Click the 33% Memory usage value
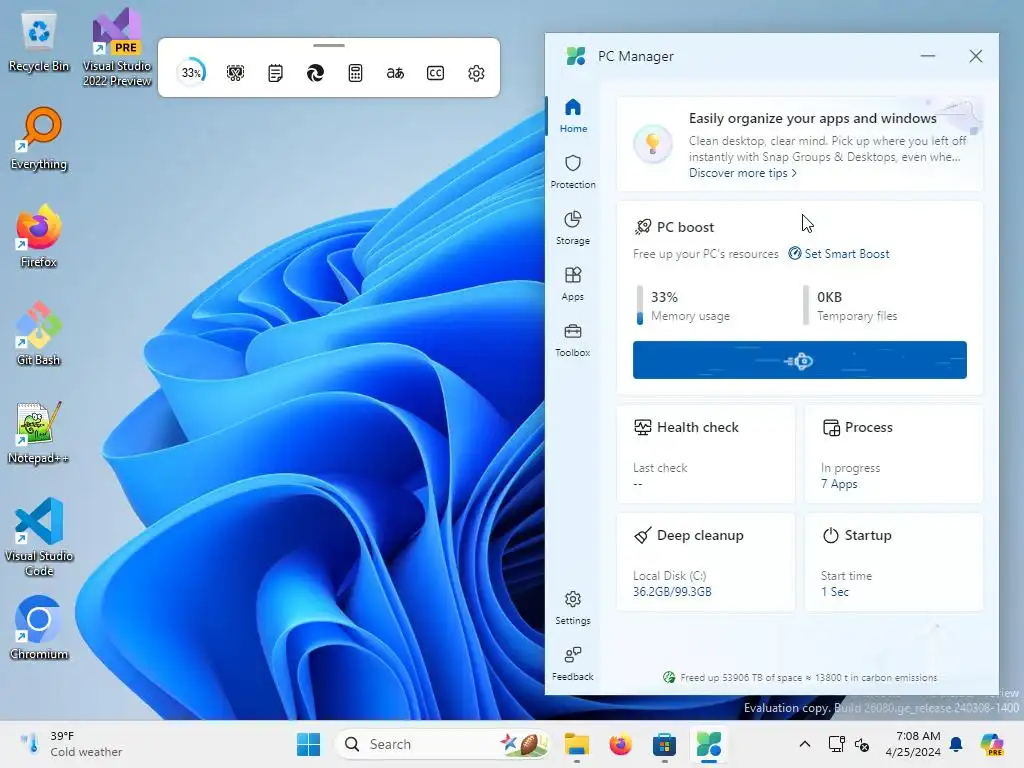The image size is (1024, 768). (664, 297)
